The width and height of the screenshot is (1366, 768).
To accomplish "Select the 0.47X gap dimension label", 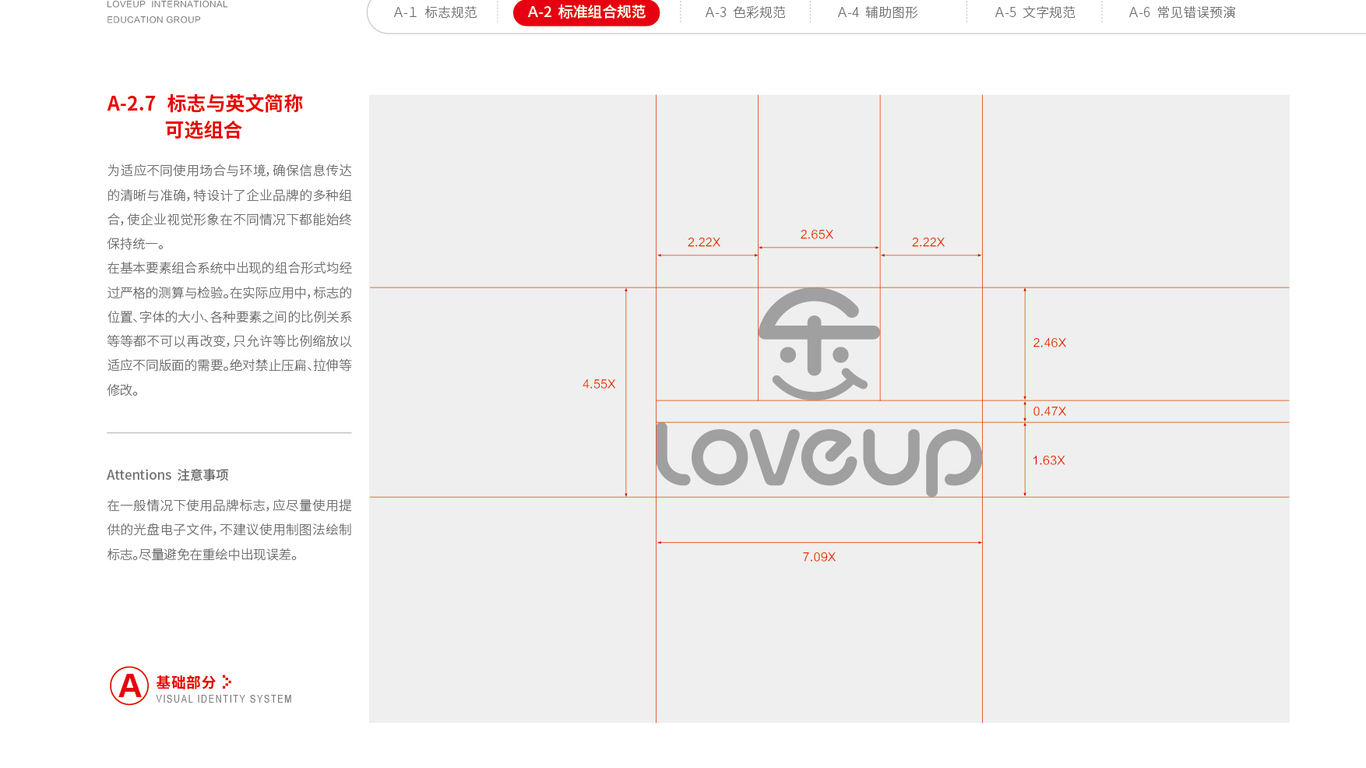I will tap(1049, 411).
